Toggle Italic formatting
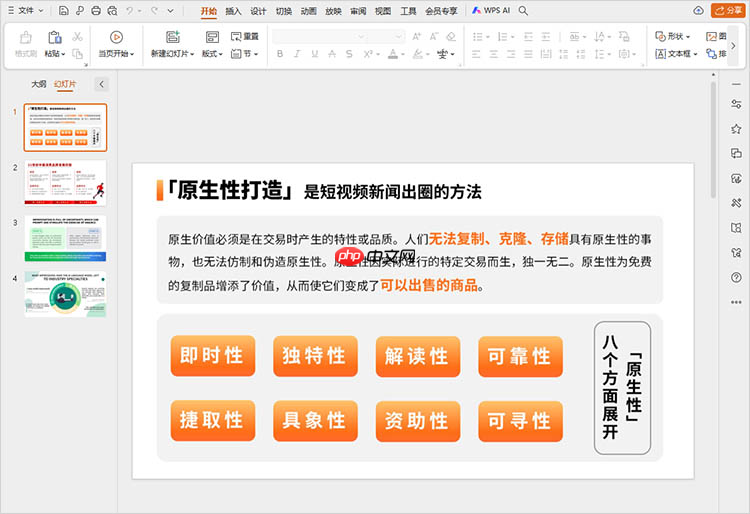This screenshot has width=750, height=514. [297, 54]
